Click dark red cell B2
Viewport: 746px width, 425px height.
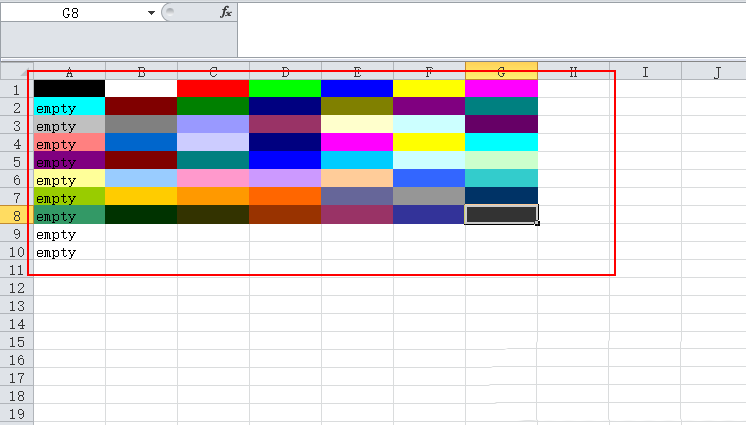pyautogui.click(x=141, y=107)
